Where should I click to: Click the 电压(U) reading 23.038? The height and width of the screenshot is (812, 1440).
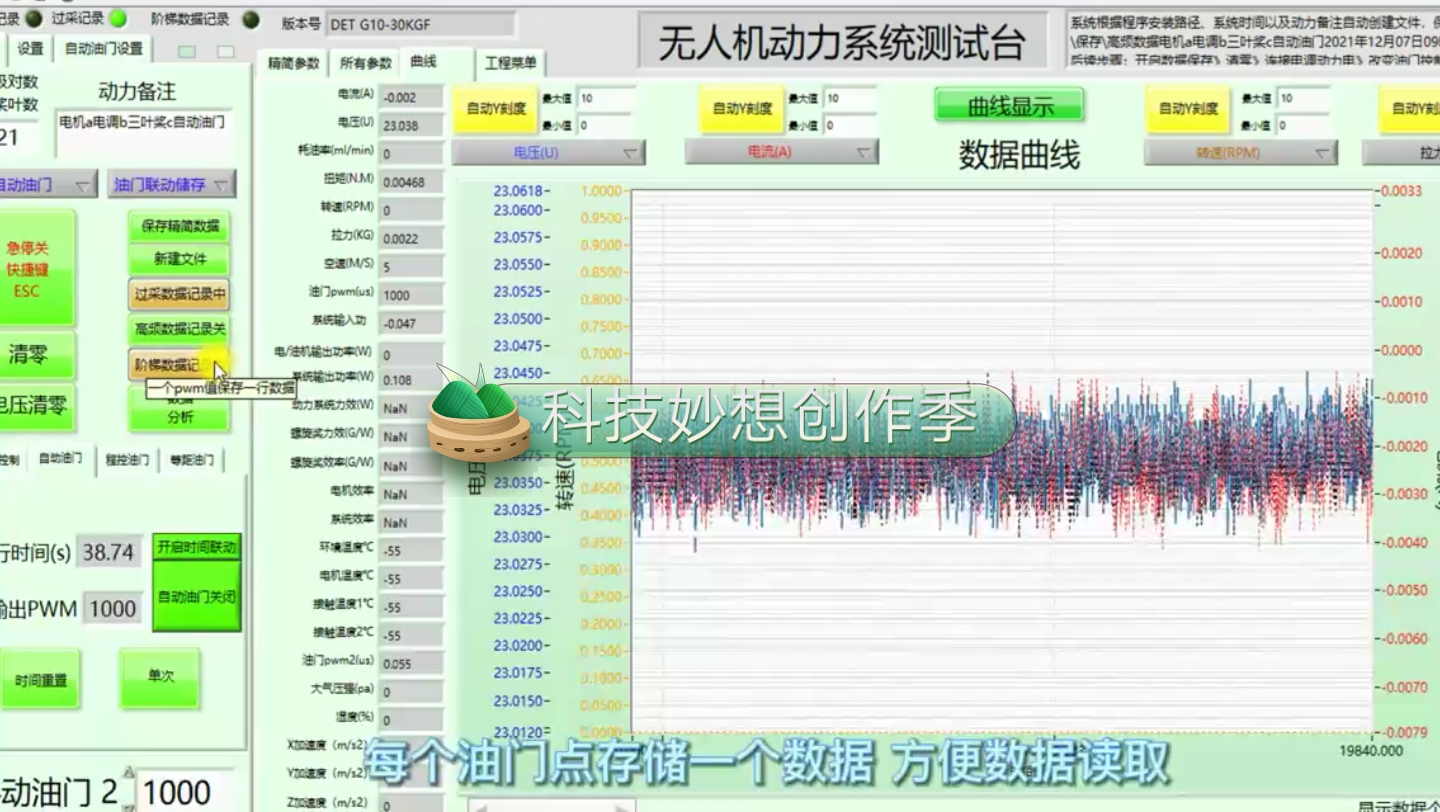coord(411,126)
